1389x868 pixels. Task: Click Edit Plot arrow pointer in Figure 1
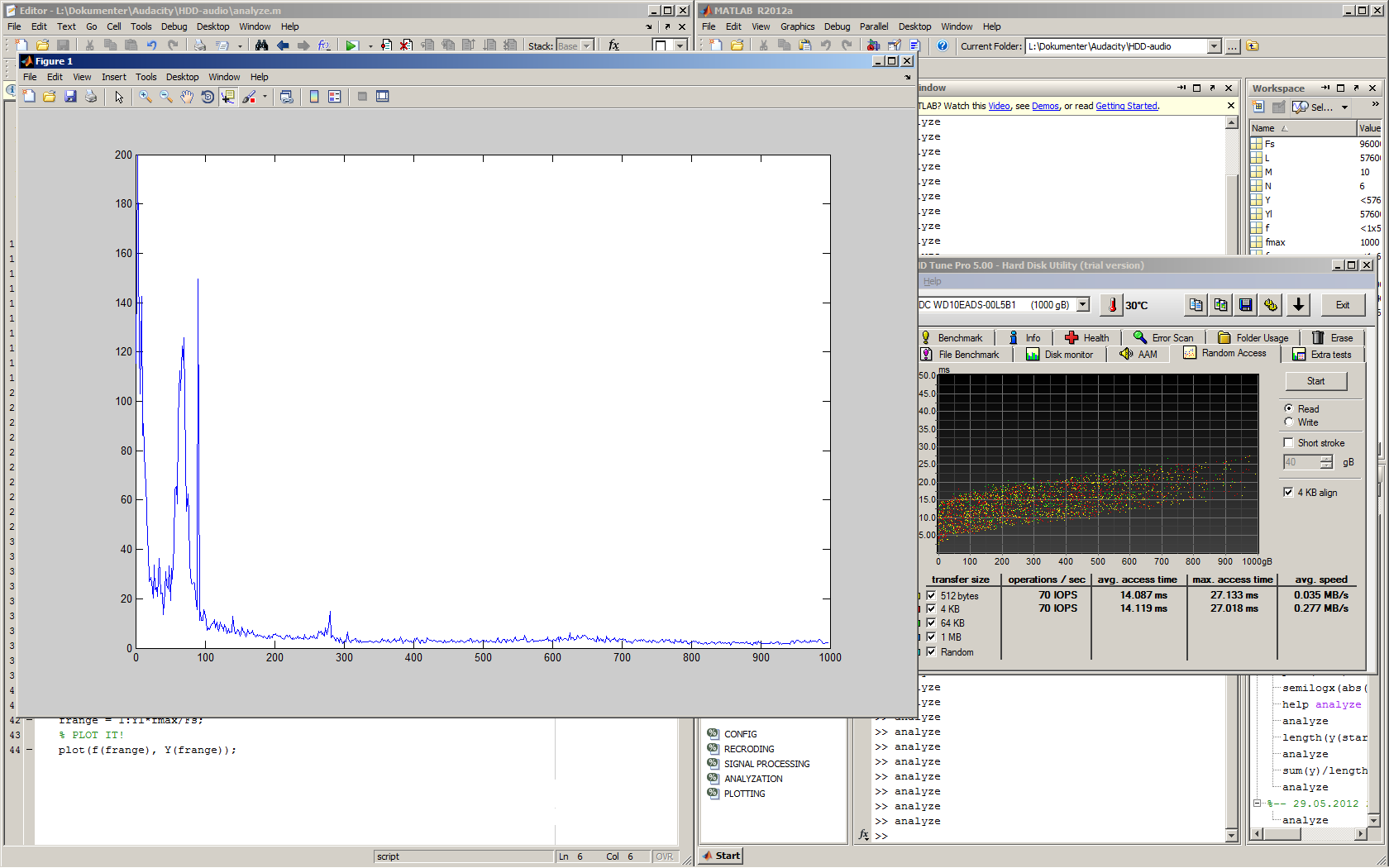pyautogui.click(x=119, y=97)
